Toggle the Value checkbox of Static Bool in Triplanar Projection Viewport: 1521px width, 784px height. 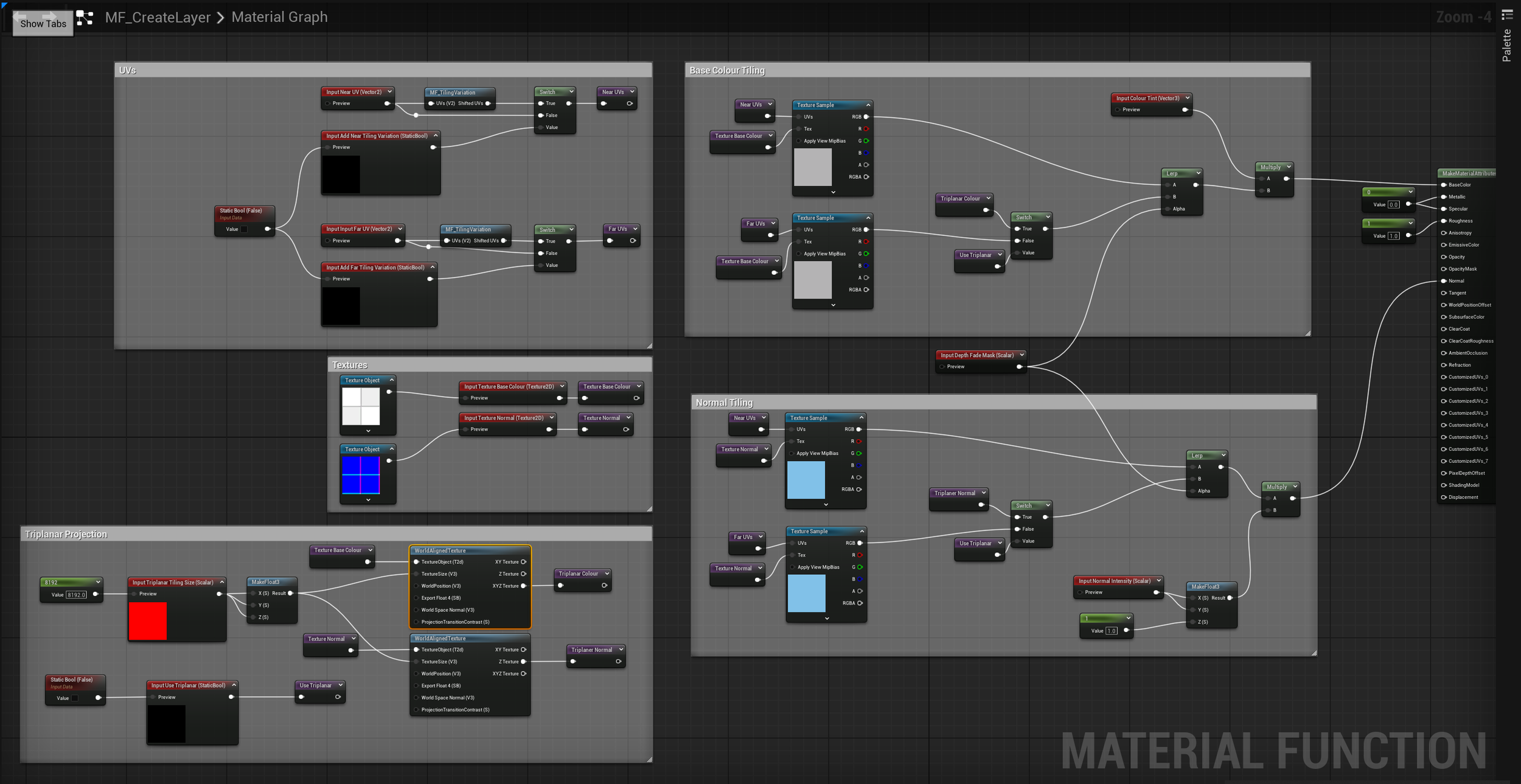[x=75, y=698]
